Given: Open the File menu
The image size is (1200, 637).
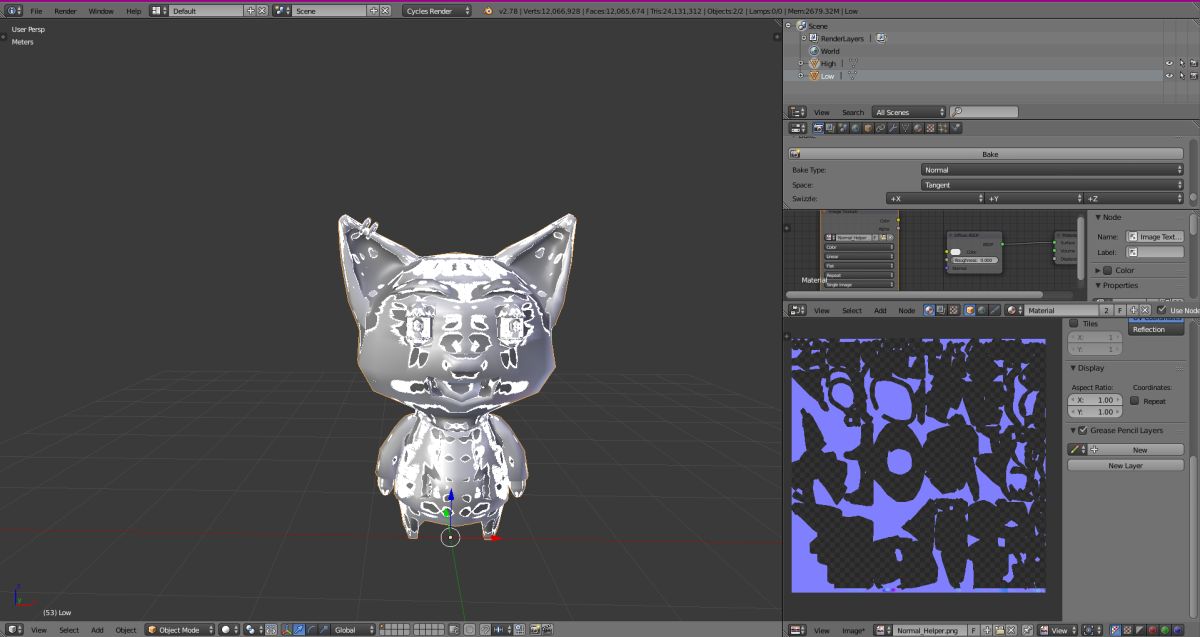Looking at the screenshot, I should (36, 10).
